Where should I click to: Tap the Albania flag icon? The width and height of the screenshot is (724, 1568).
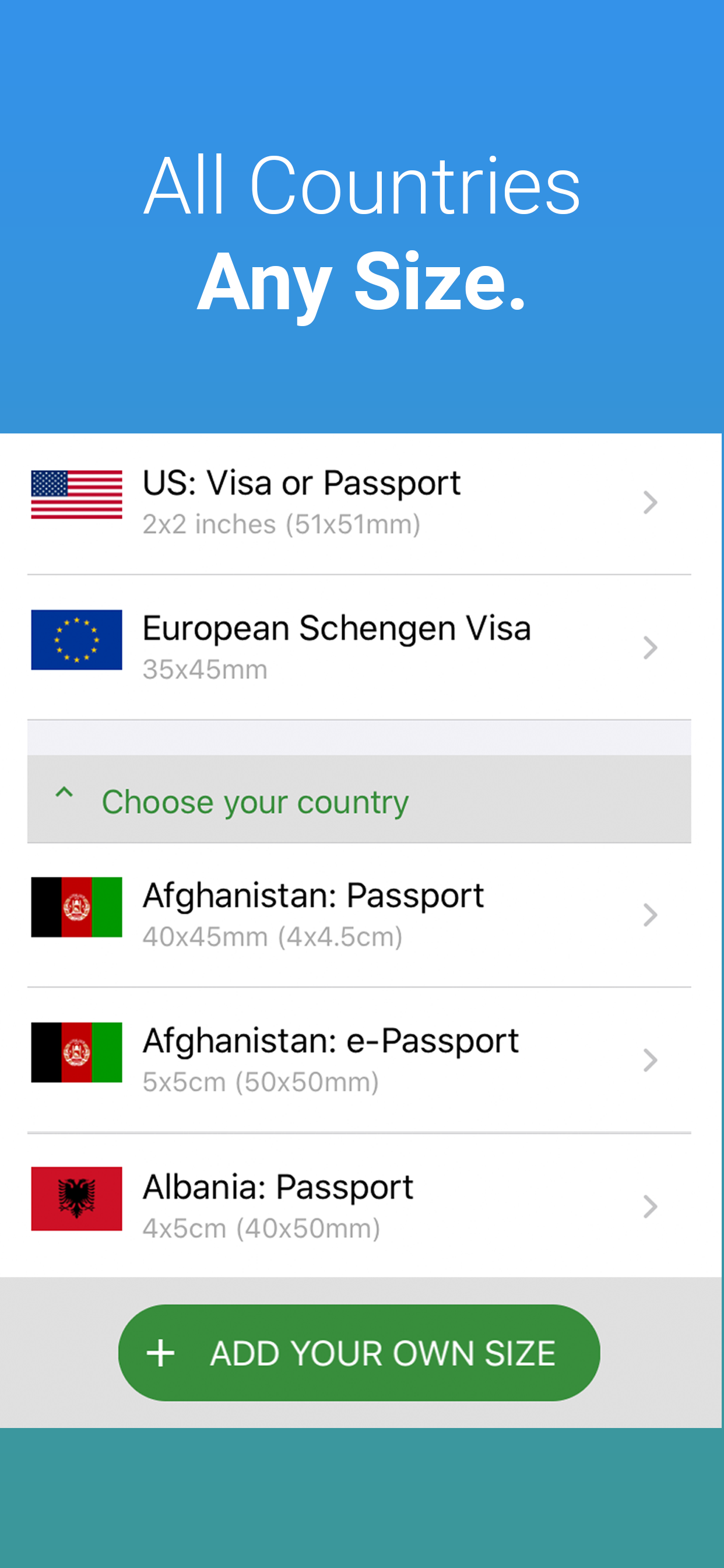[x=77, y=1199]
